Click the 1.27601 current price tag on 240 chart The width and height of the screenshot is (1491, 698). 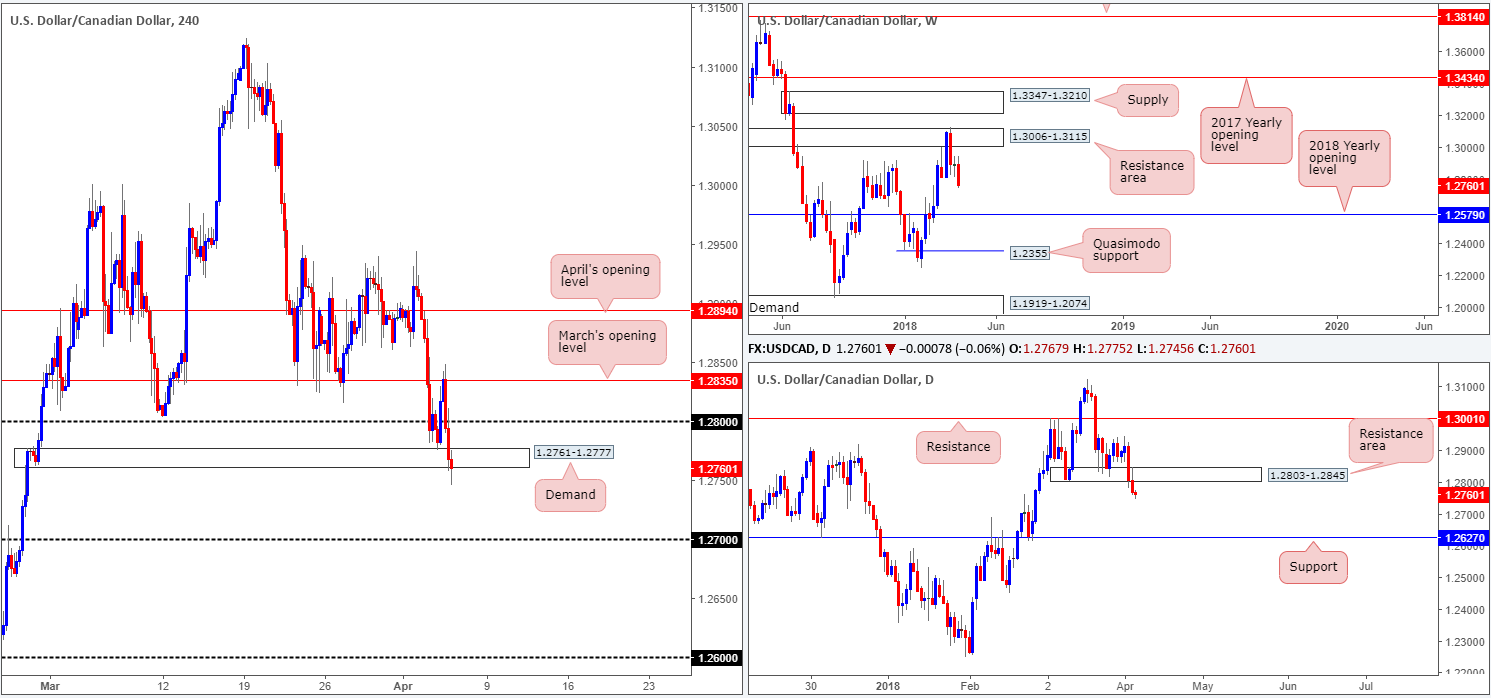pos(717,468)
